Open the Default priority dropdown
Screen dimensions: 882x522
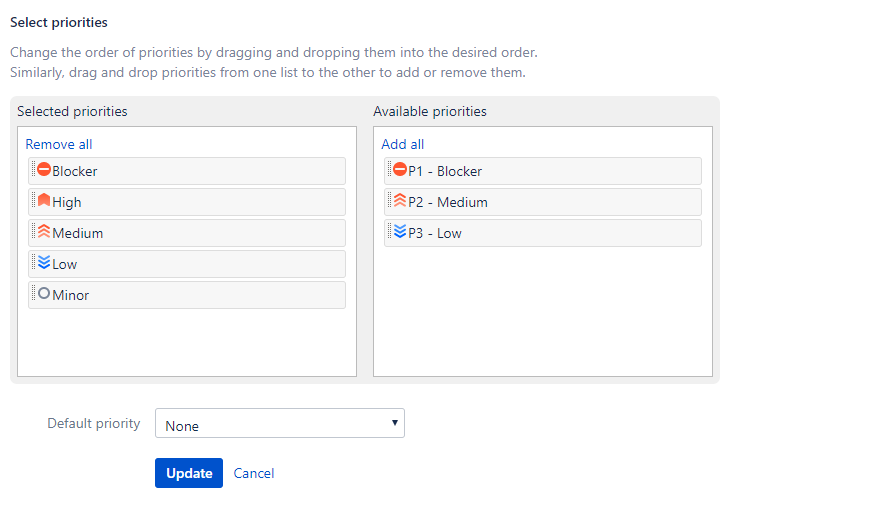click(280, 424)
